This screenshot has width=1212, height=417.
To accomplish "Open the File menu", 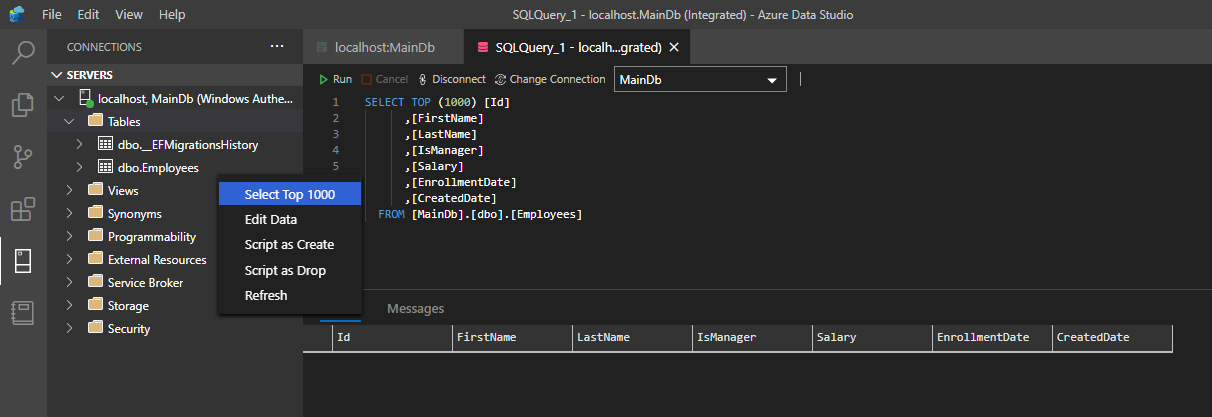I will (x=52, y=15).
